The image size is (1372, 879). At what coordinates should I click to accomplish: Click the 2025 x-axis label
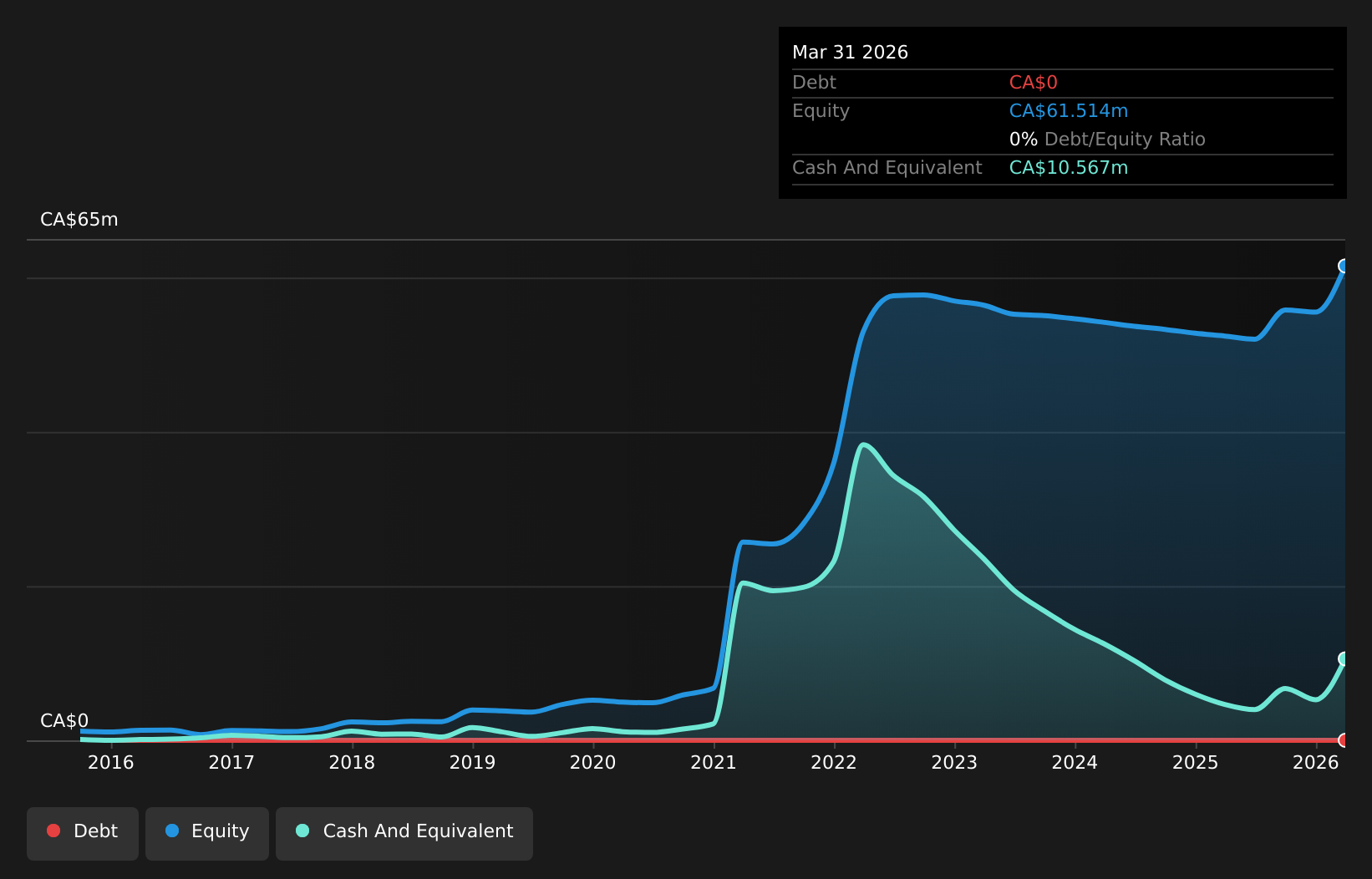click(1196, 763)
